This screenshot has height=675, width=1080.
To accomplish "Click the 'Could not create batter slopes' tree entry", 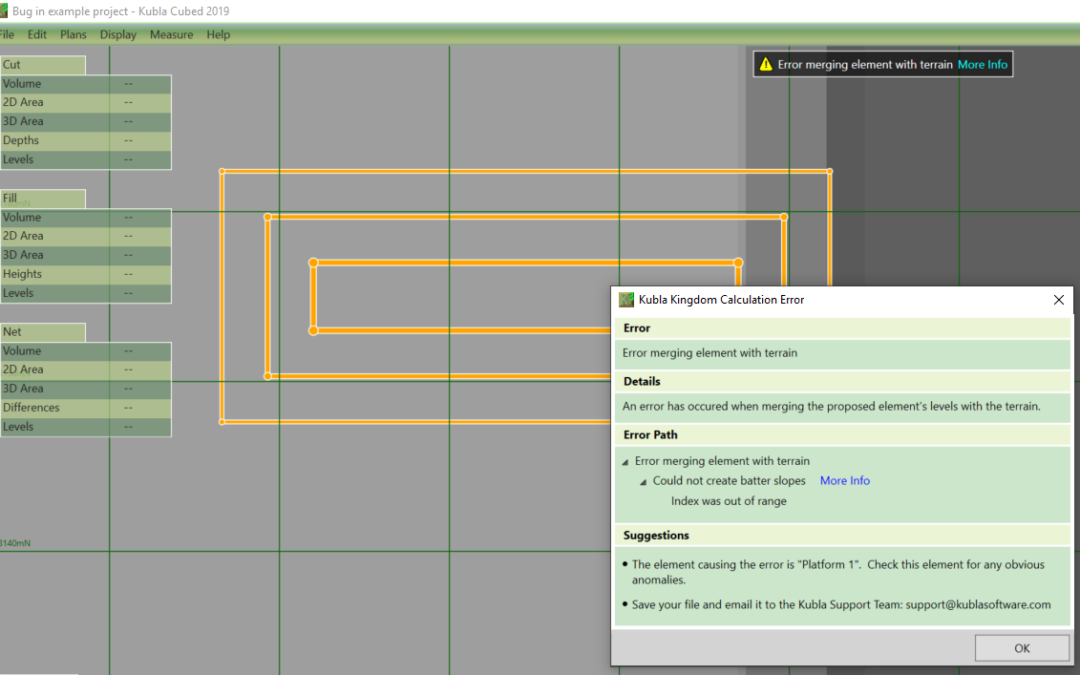I will click(x=729, y=481).
